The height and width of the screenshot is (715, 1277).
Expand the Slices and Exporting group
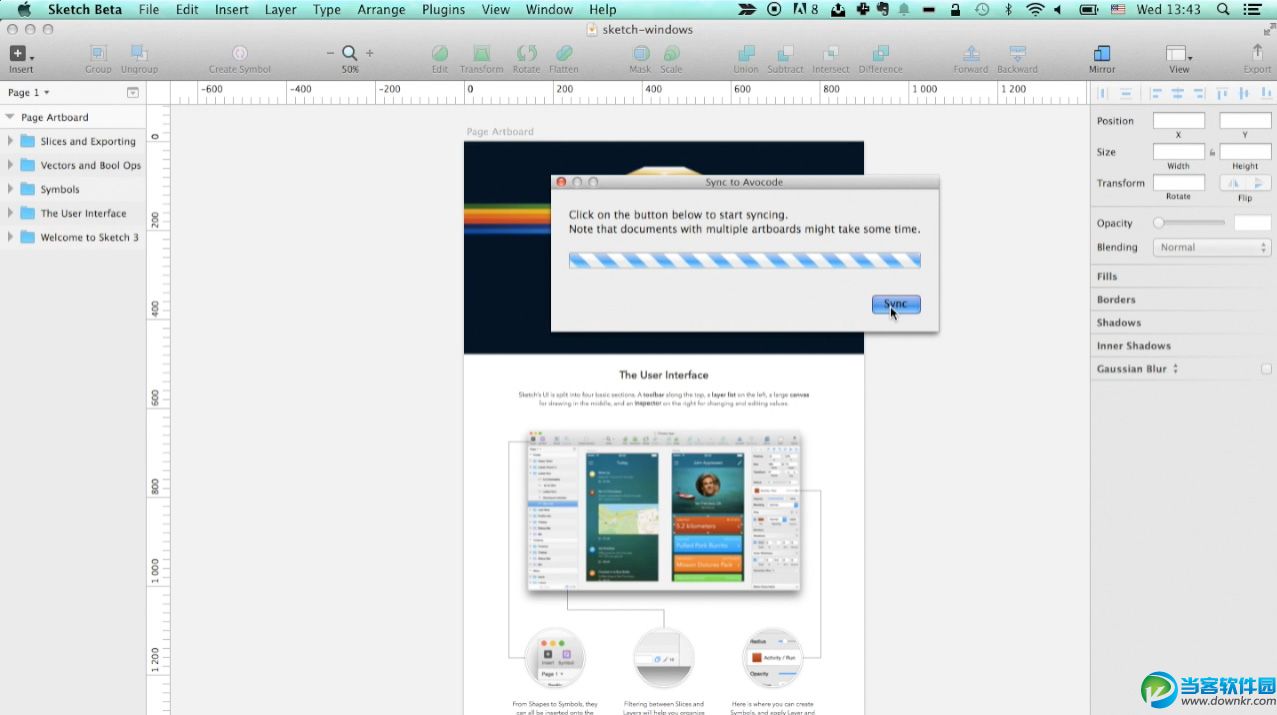point(11,141)
